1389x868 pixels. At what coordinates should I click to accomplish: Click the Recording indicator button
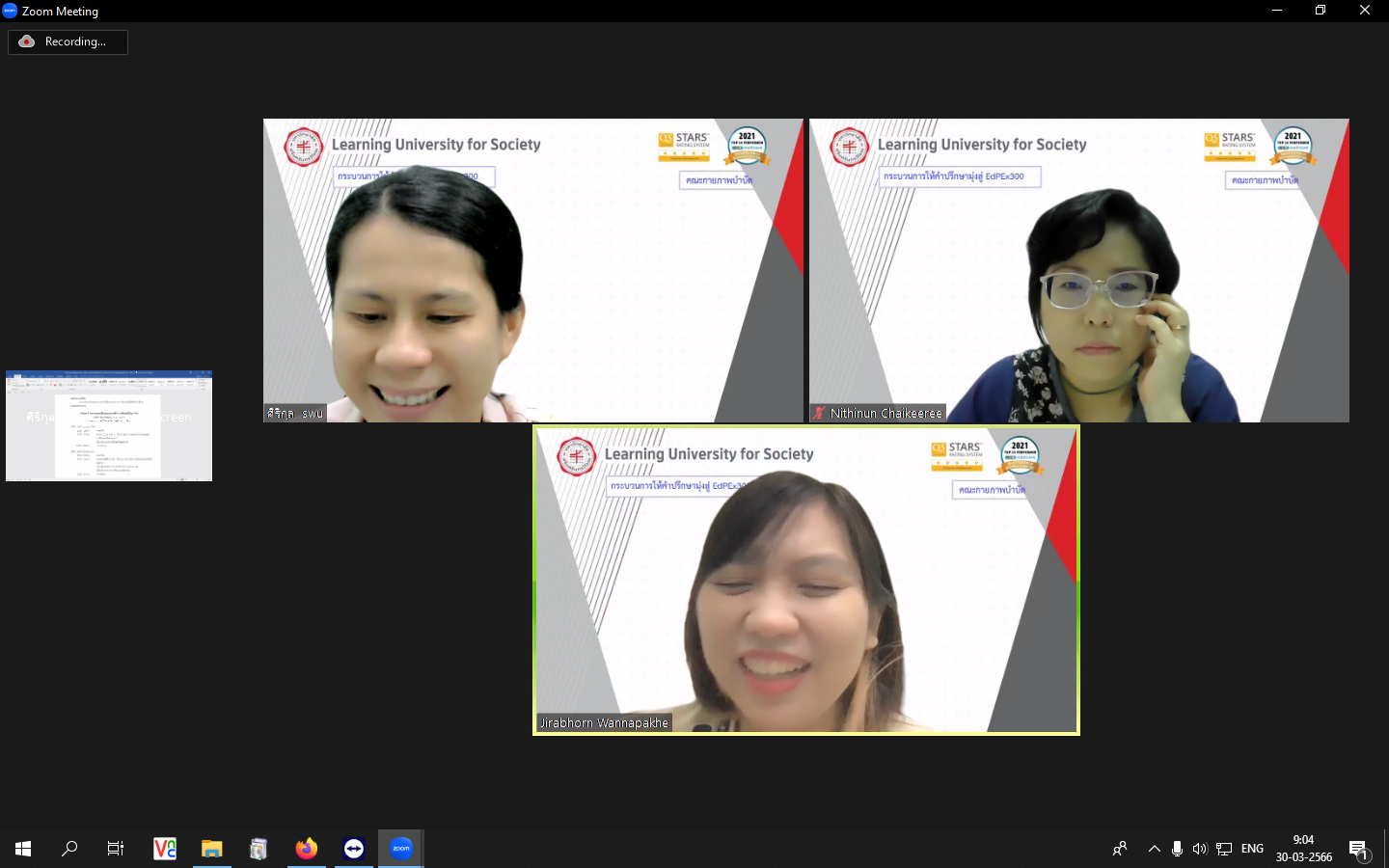click(x=68, y=41)
